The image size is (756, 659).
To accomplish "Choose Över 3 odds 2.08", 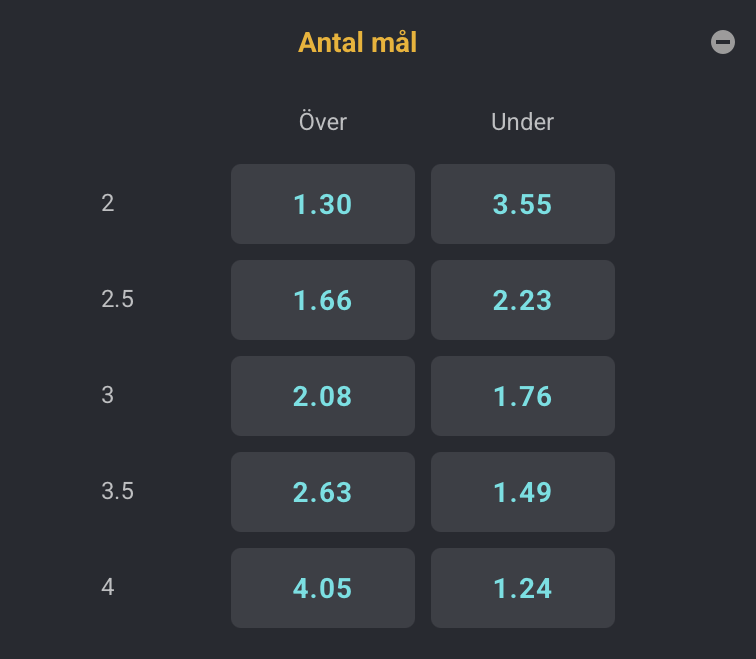I will click(323, 396).
